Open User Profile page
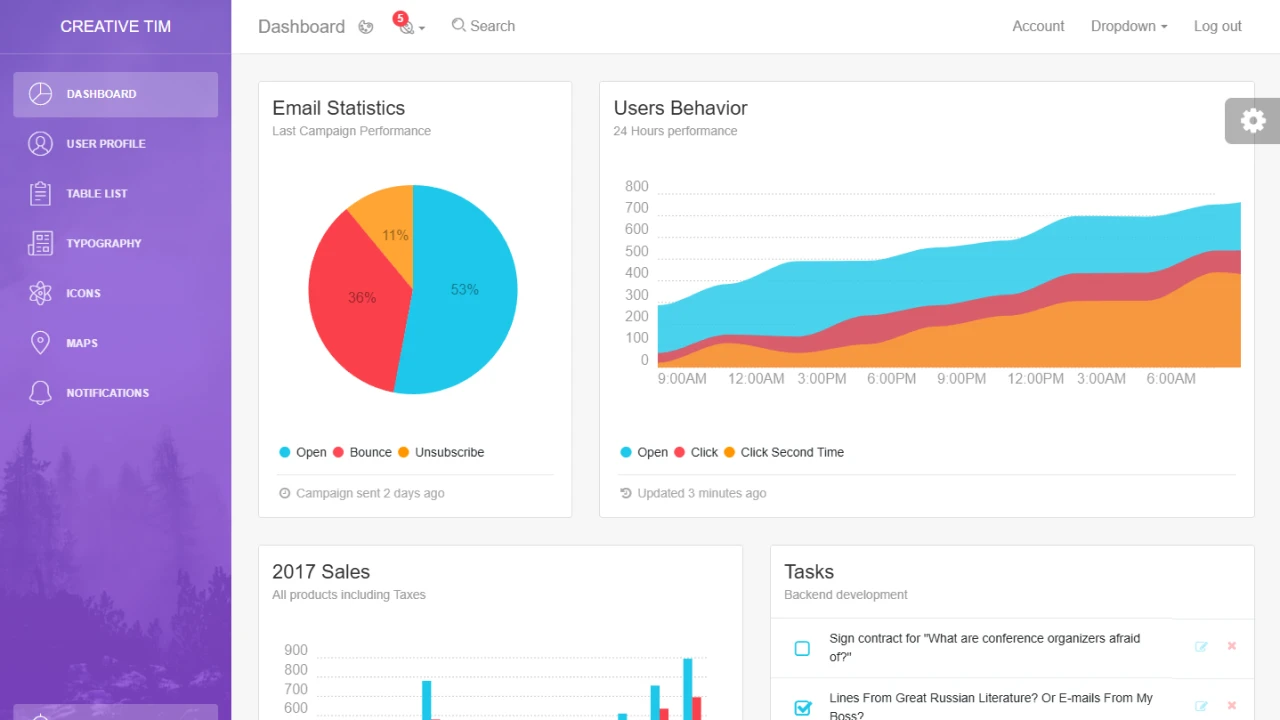Screen dimensions: 1280x720 tap(115, 144)
